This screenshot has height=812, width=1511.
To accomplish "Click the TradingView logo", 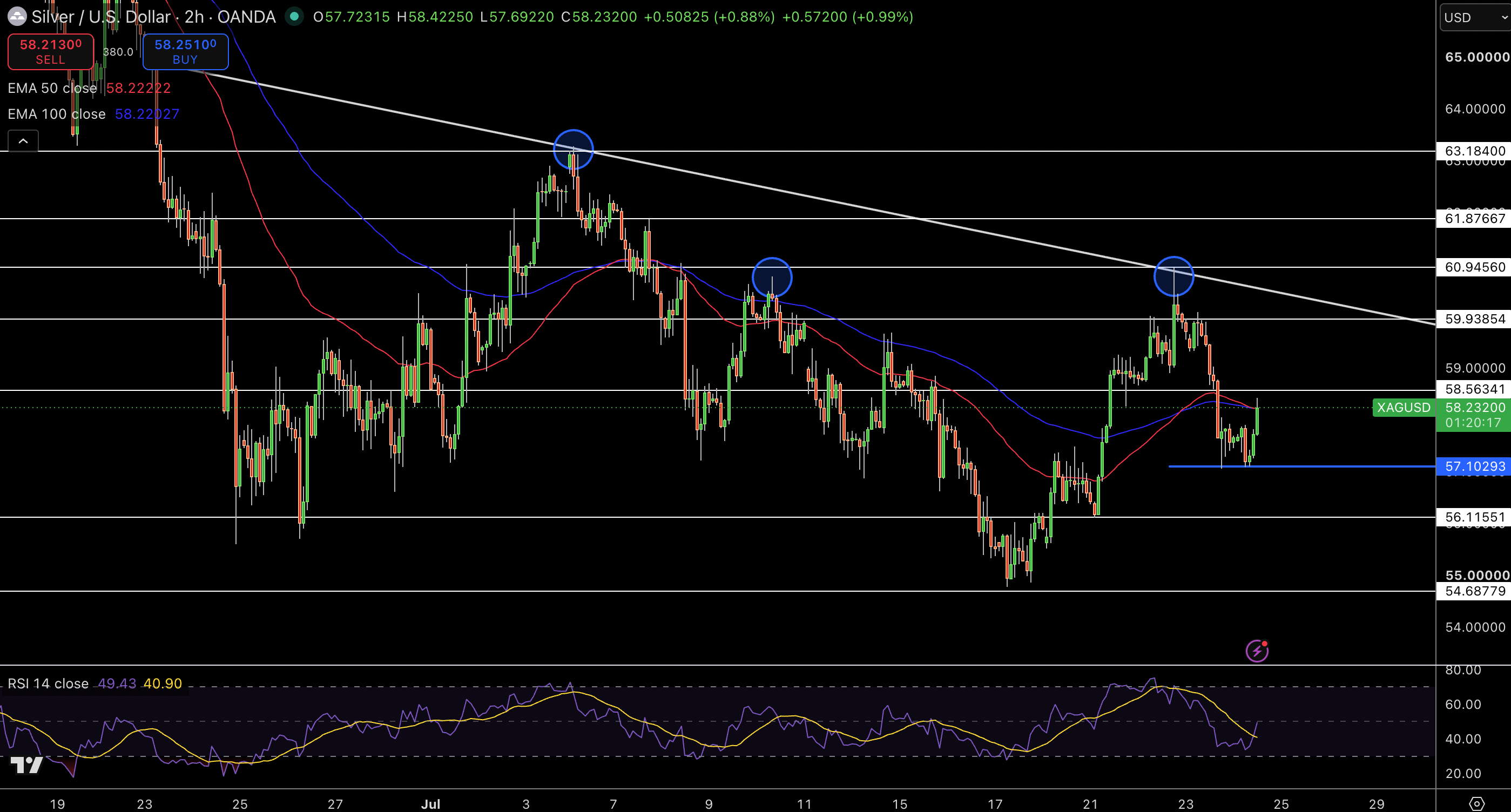I will coord(27,764).
